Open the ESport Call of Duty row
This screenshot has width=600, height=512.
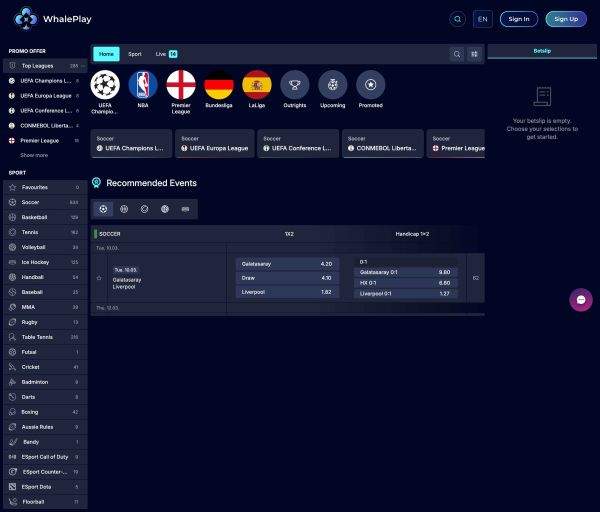tap(45, 457)
